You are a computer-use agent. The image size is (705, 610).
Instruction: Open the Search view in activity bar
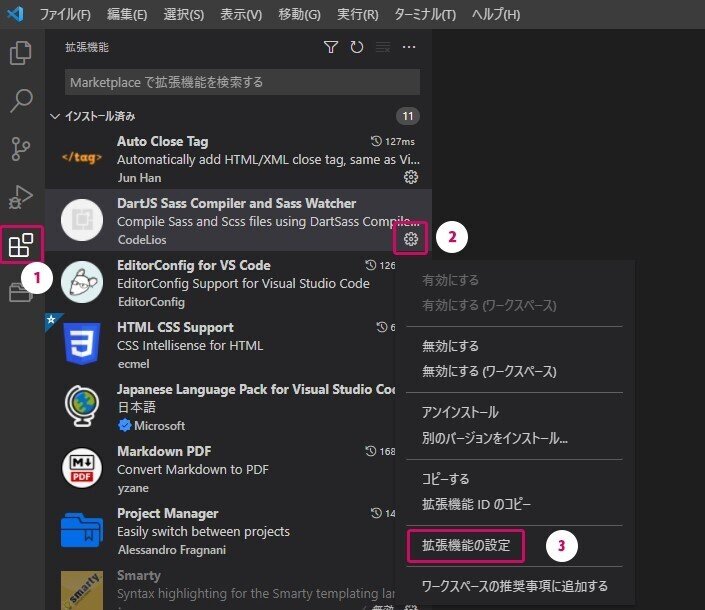coord(21,100)
